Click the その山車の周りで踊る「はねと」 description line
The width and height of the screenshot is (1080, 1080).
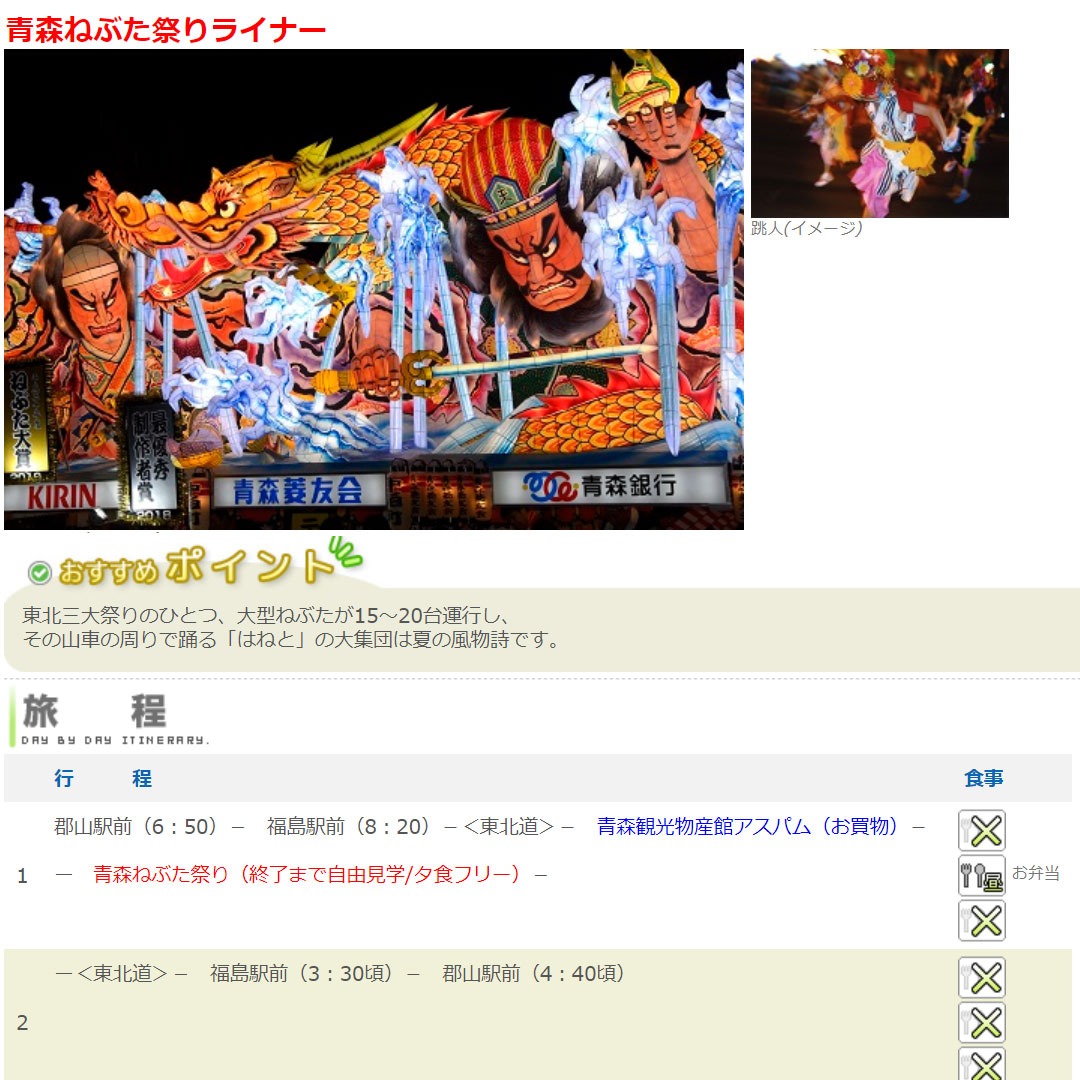291,640
